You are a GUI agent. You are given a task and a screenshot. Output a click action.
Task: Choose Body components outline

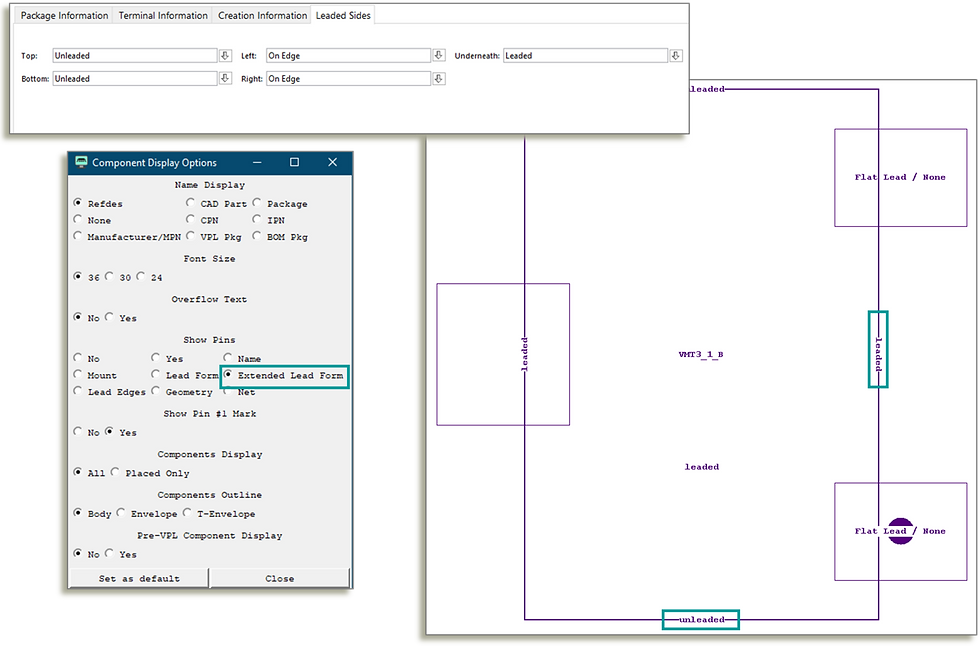click(78, 512)
